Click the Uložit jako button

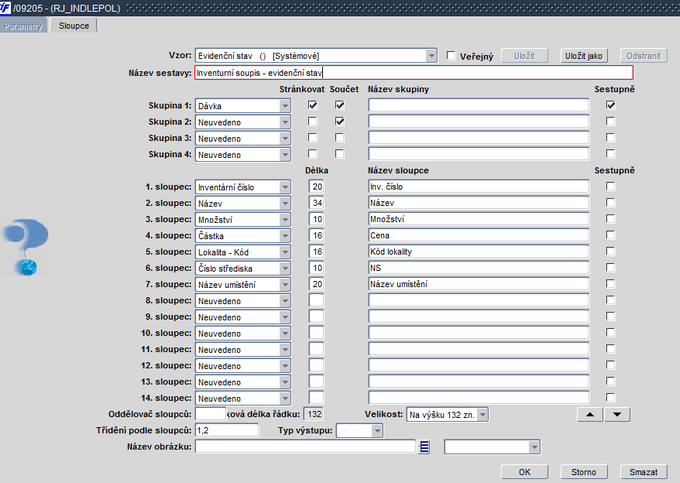point(584,56)
